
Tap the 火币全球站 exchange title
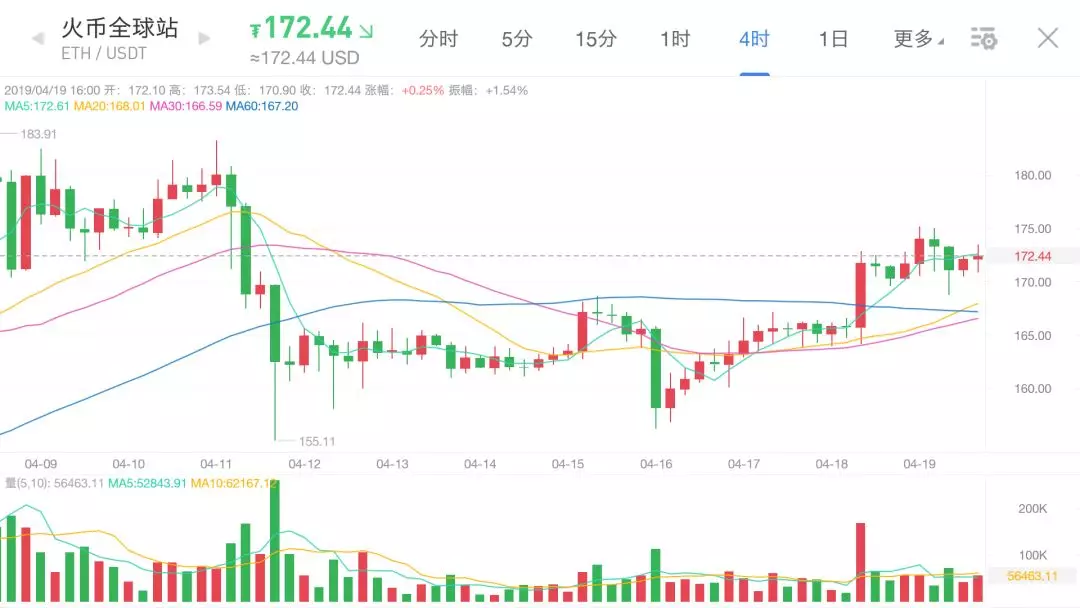click(120, 28)
